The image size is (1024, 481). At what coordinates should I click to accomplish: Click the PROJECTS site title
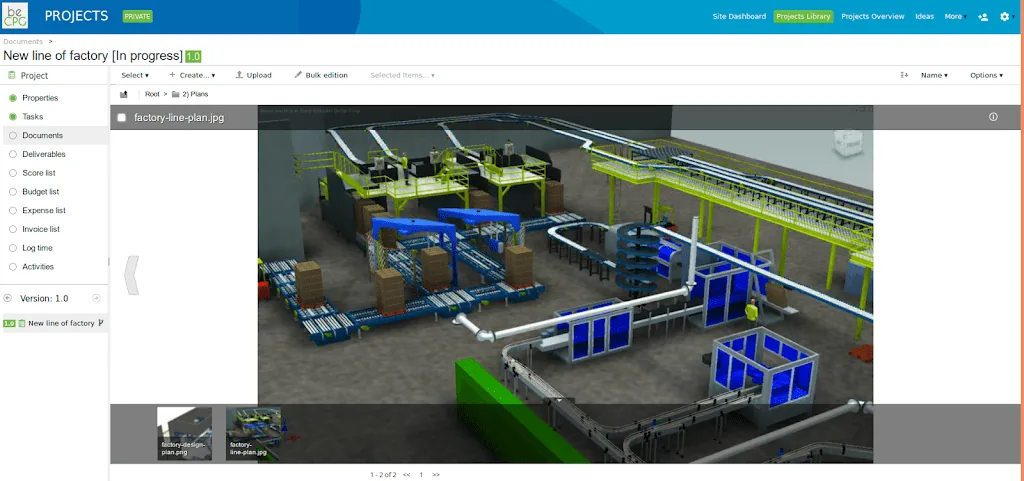76,16
